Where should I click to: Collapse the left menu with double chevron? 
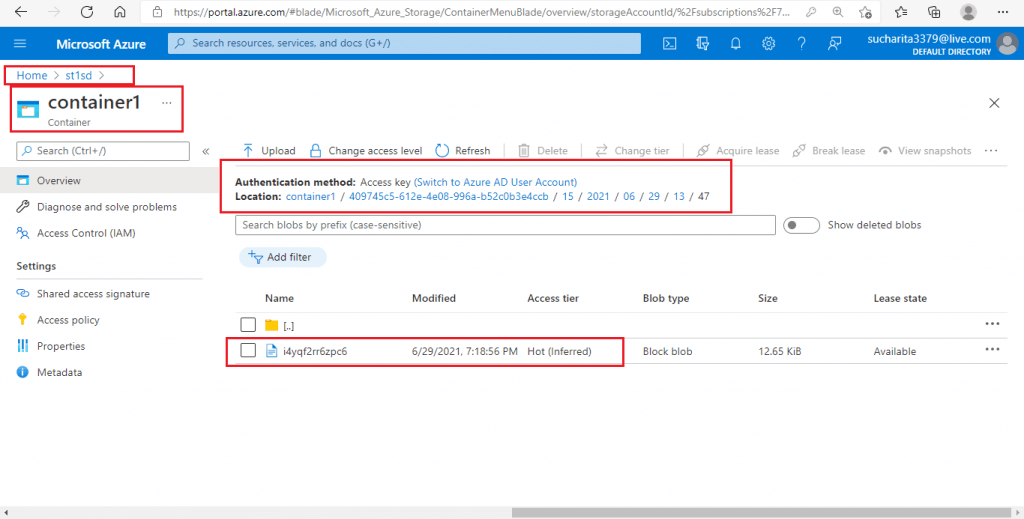[x=206, y=151]
